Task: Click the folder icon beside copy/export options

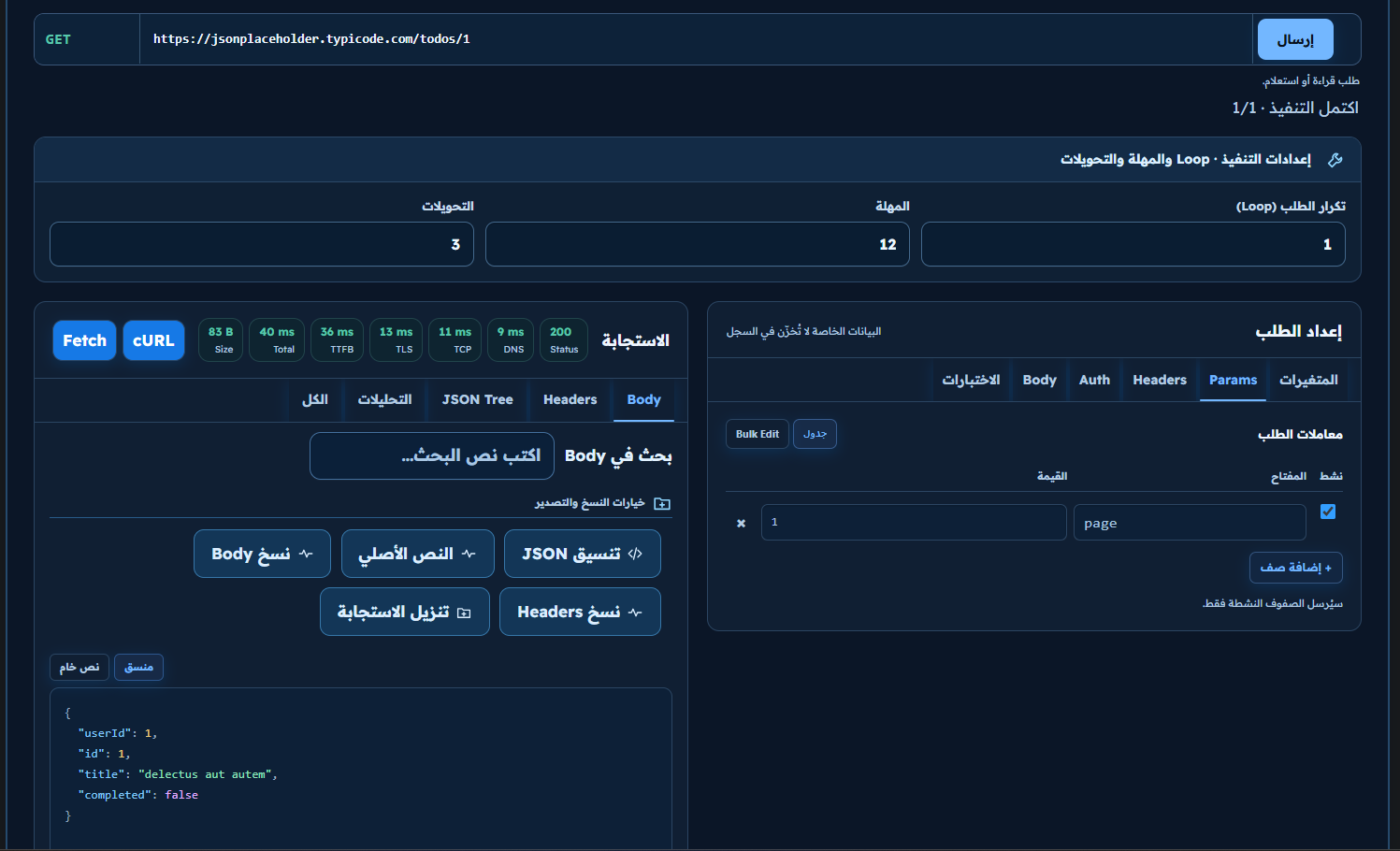Action: [x=662, y=503]
